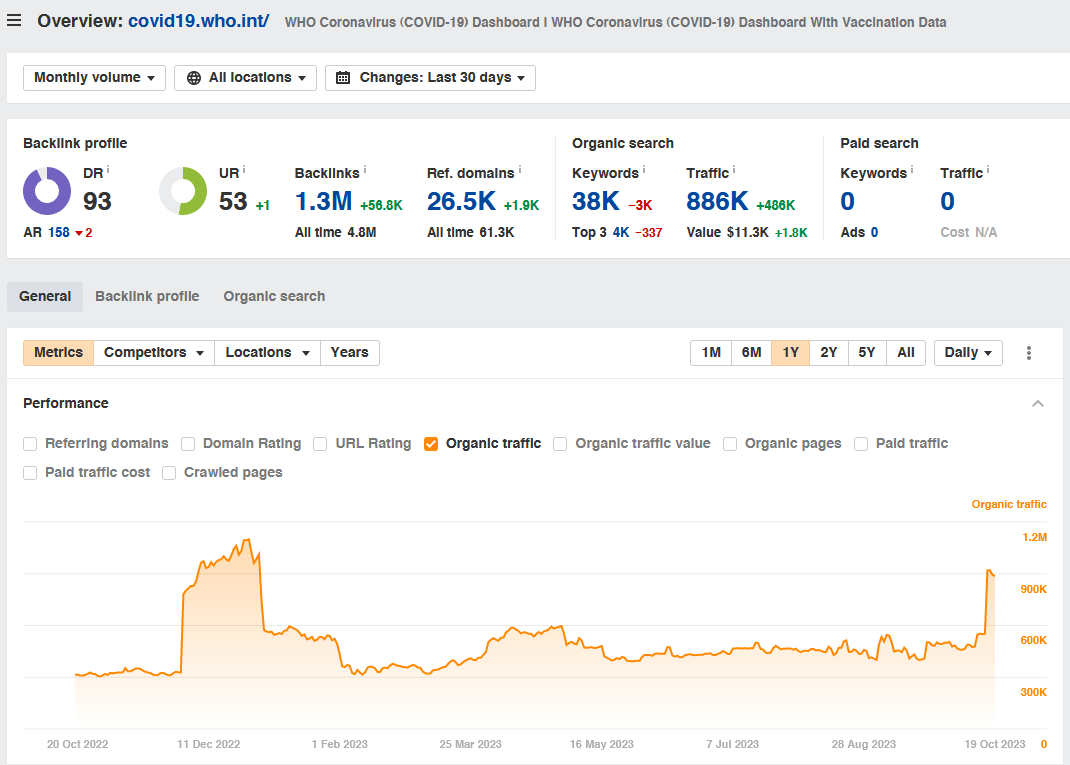Click the 886K organic traffic value

pos(717,201)
